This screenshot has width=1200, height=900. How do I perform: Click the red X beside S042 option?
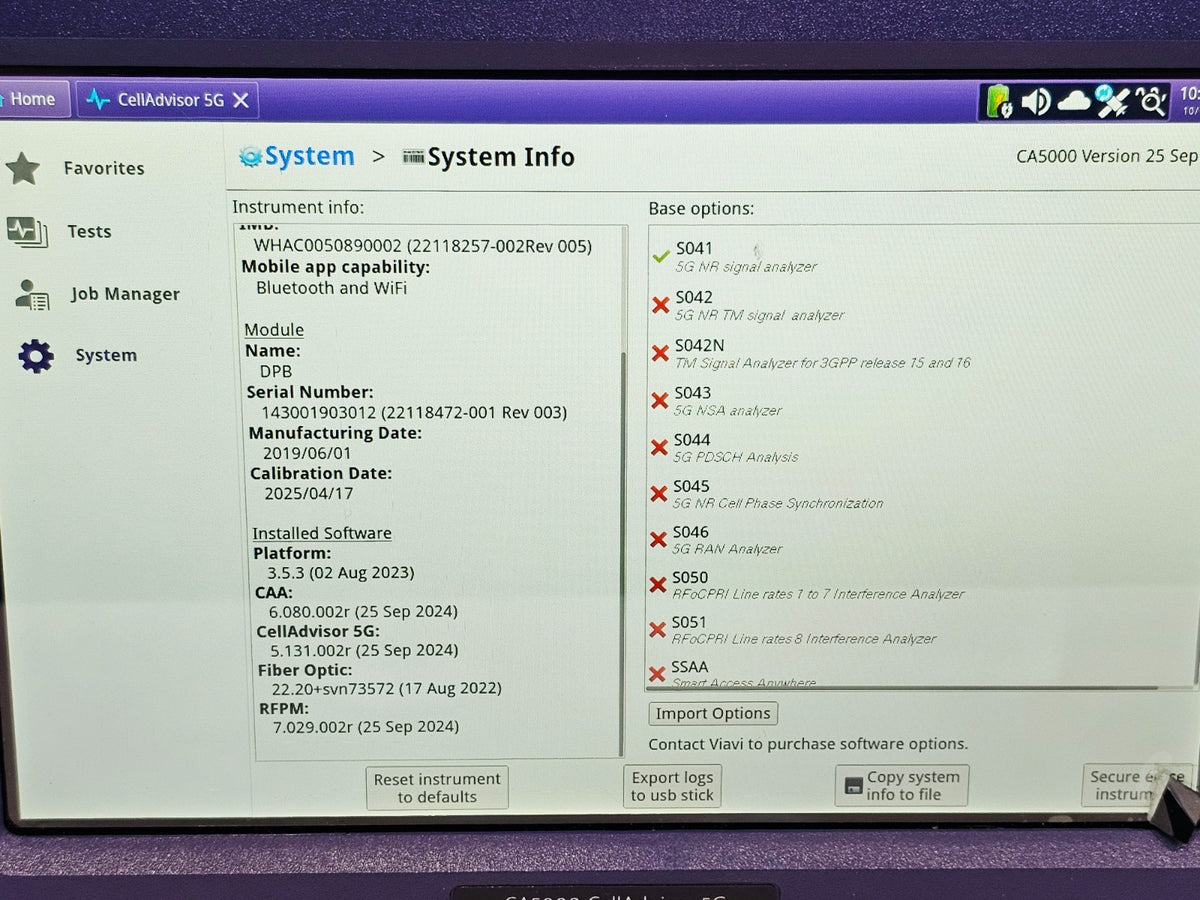[660, 305]
